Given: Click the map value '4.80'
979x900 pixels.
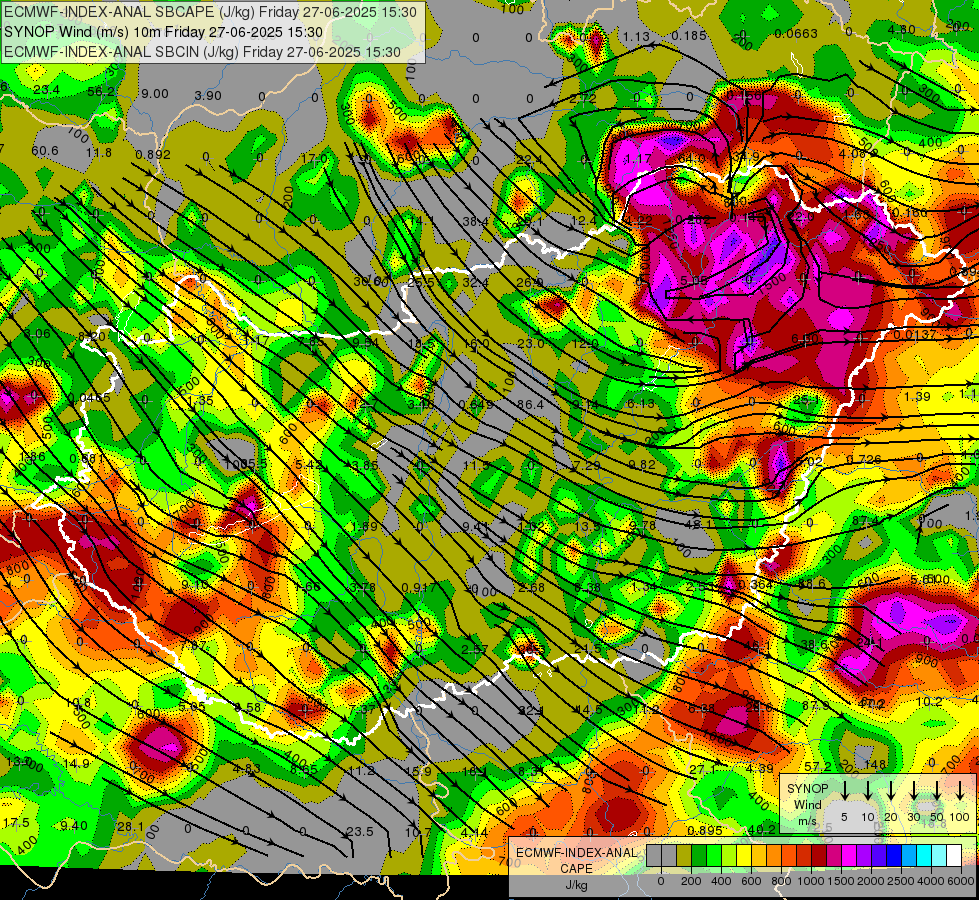Looking at the screenshot, I should click(x=901, y=29).
